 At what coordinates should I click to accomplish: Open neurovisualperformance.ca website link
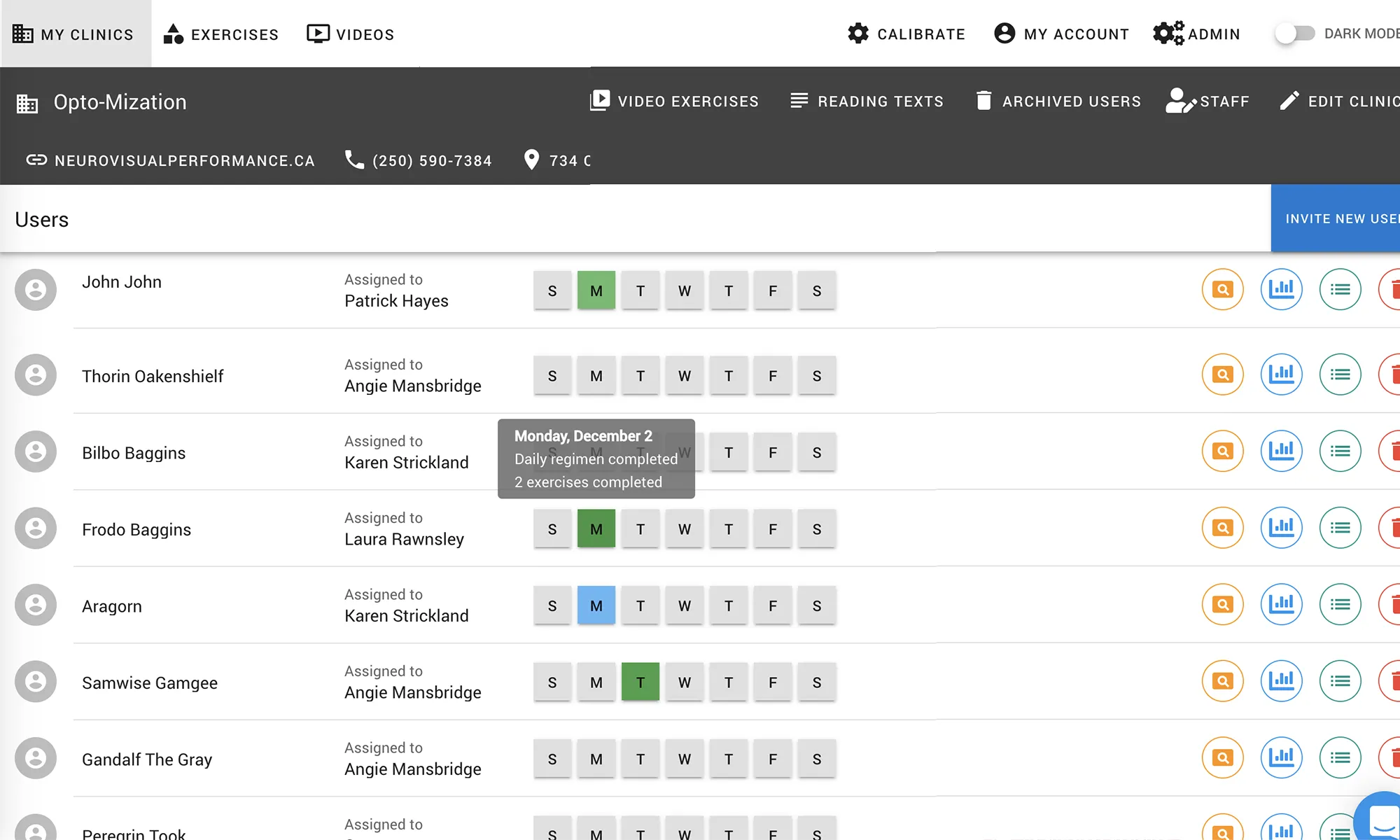click(171, 161)
